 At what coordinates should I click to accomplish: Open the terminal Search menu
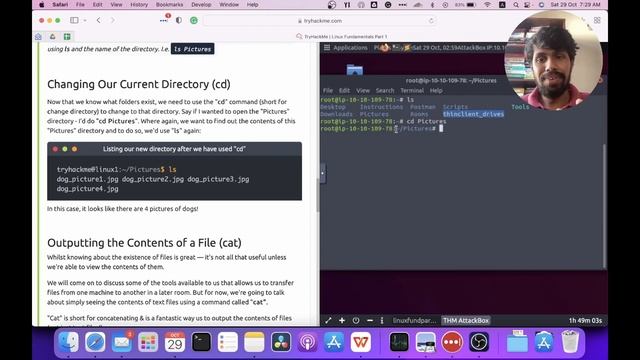click(385, 91)
